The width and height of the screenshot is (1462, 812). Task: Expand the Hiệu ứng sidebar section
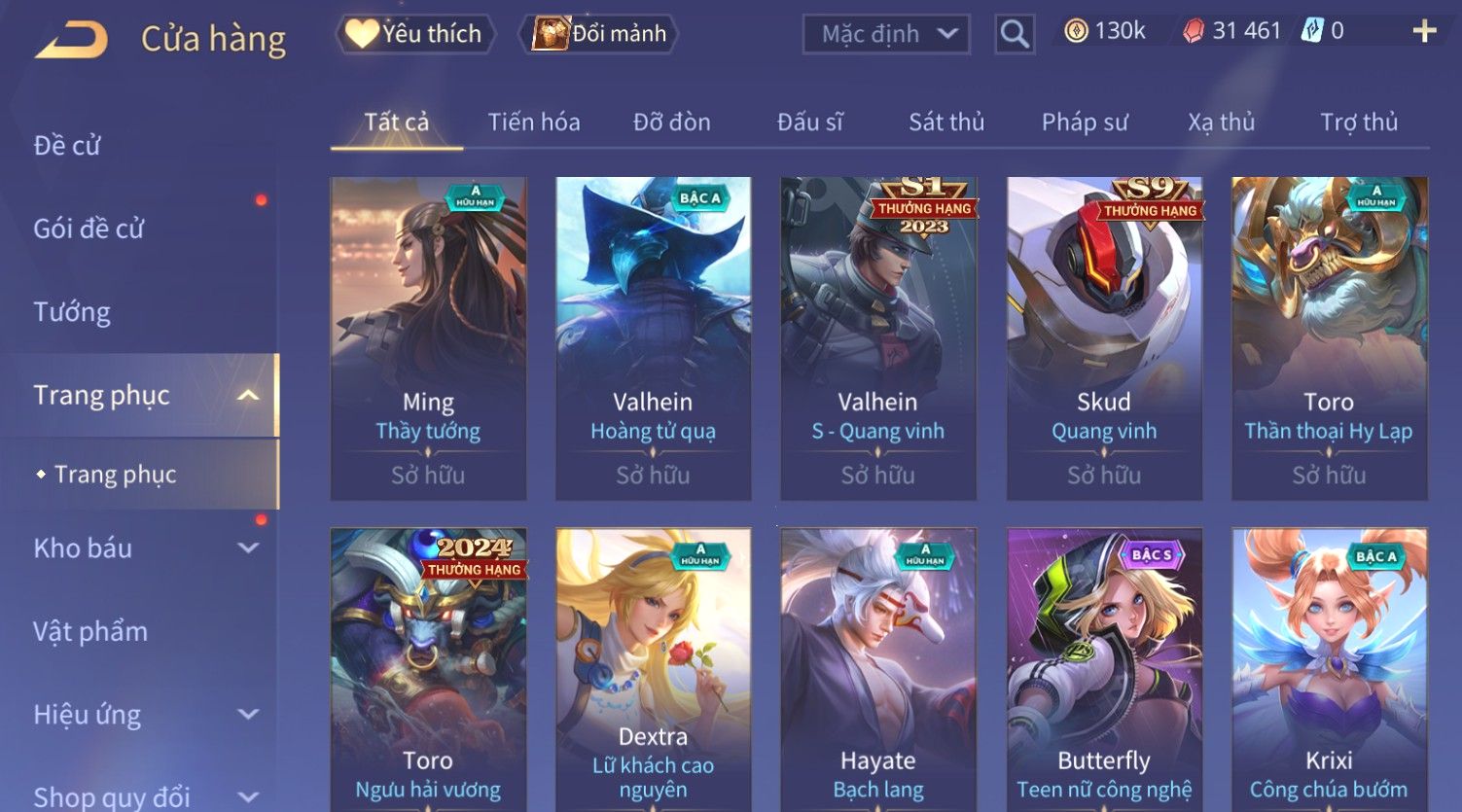click(x=249, y=715)
